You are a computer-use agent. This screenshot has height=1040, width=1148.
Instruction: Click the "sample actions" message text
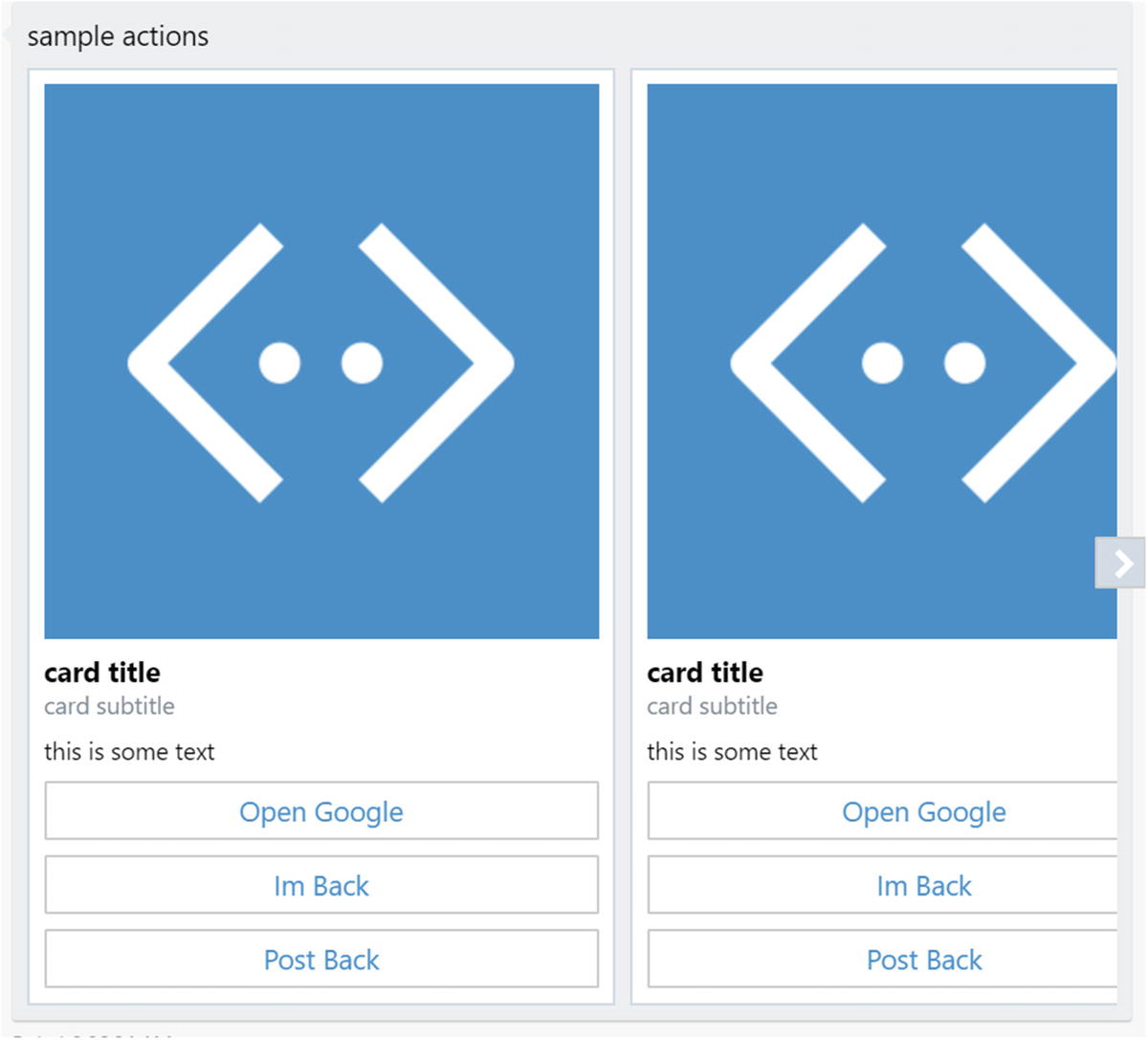[118, 36]
